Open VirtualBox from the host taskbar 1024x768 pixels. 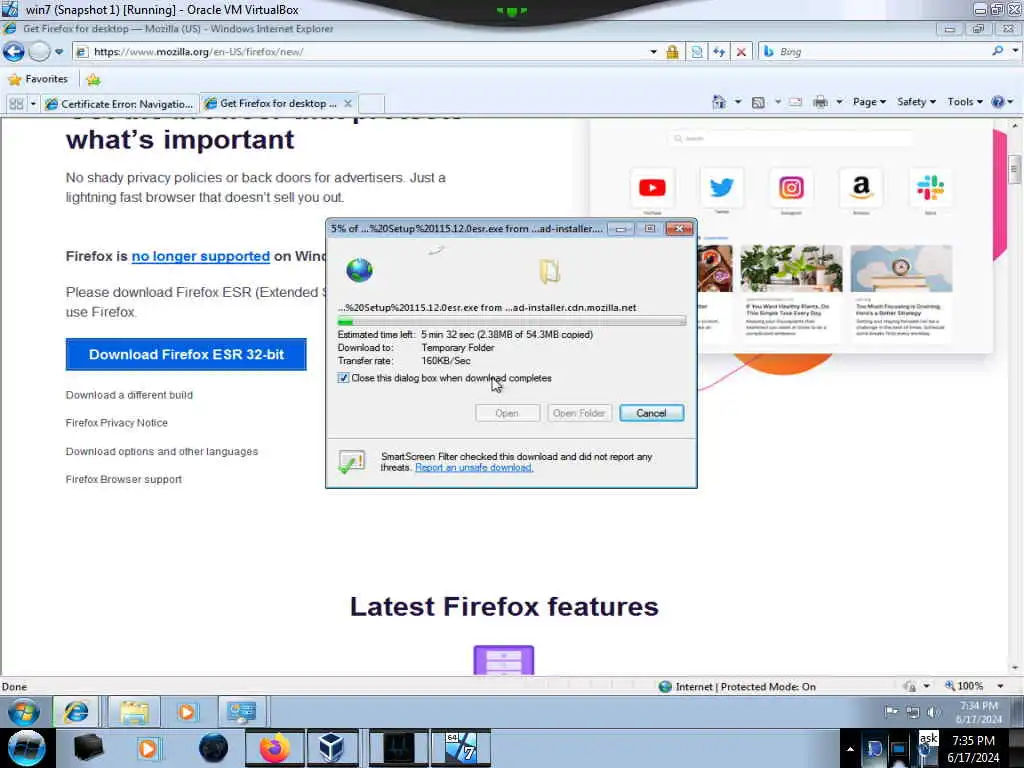[331, 748]
